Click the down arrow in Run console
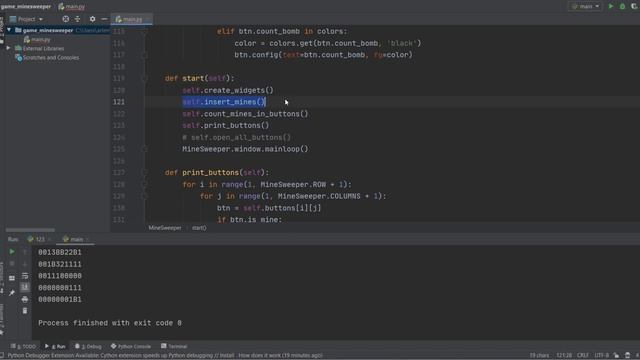The height and width of the screenshot is (360, 640). tap(25, 264)
